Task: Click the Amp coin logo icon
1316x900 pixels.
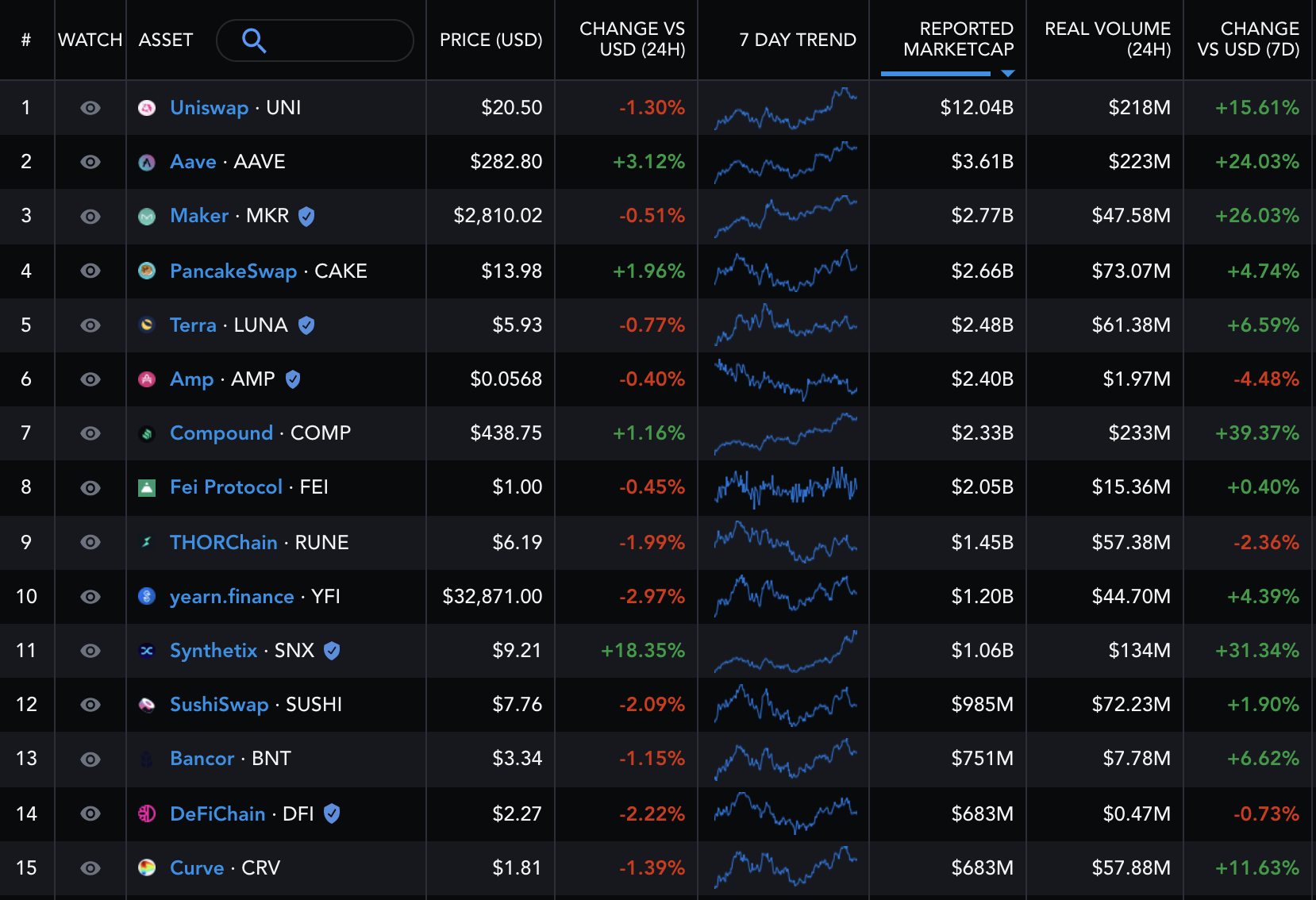Action: tap(147, 379)
